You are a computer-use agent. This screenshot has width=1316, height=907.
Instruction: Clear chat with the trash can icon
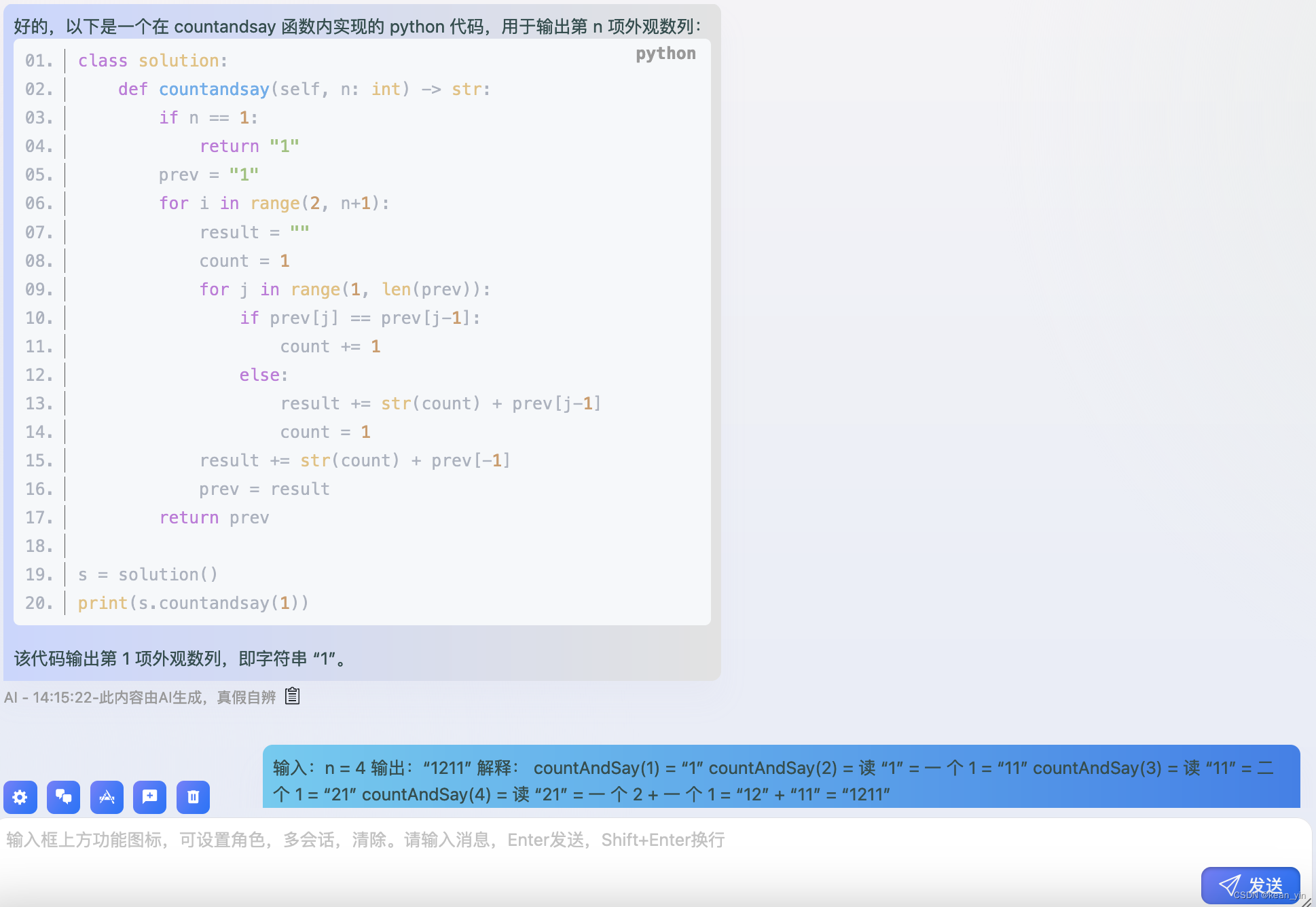coord(194,797)
